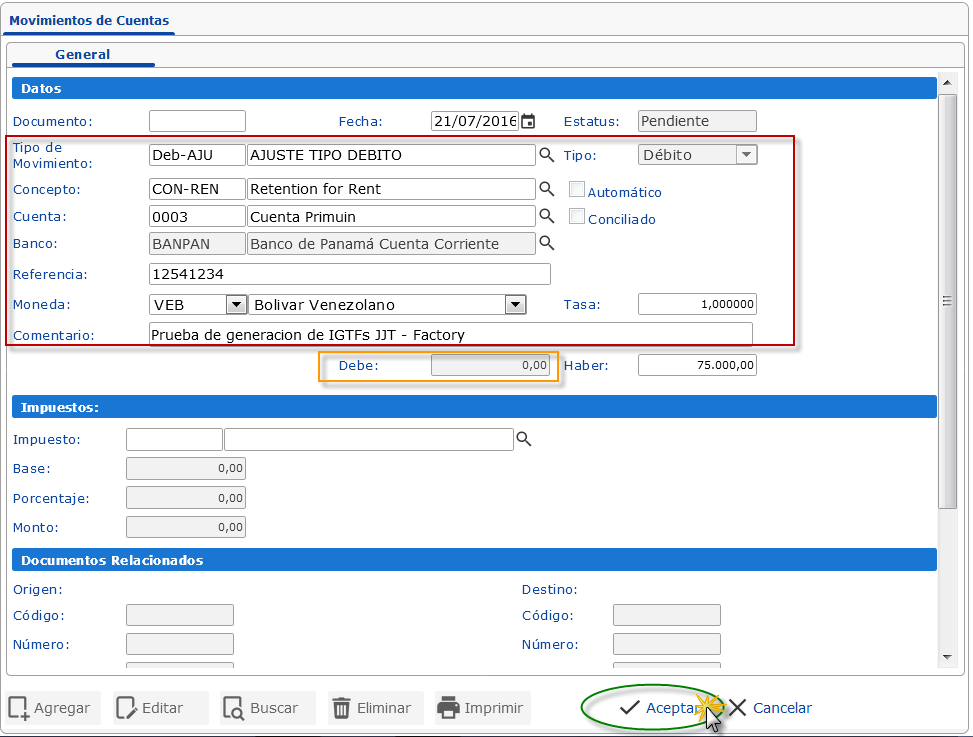This screenshot has width=973, height=737.
Task: Open the Fecha calendar picker icon
Action: click(528, 121)
